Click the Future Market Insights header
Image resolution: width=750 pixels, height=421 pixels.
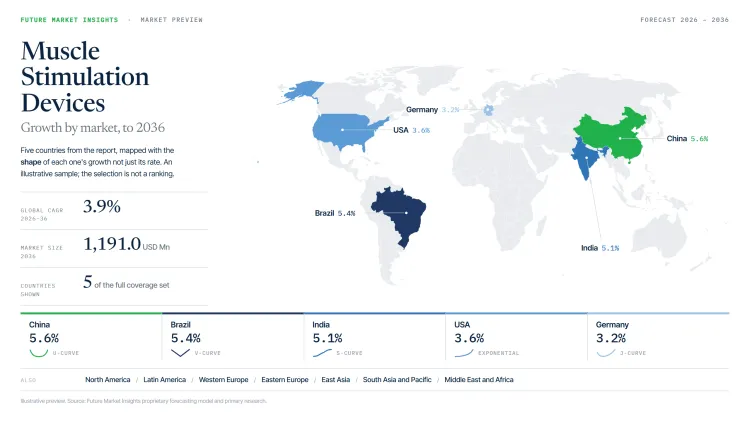[69, 20]
